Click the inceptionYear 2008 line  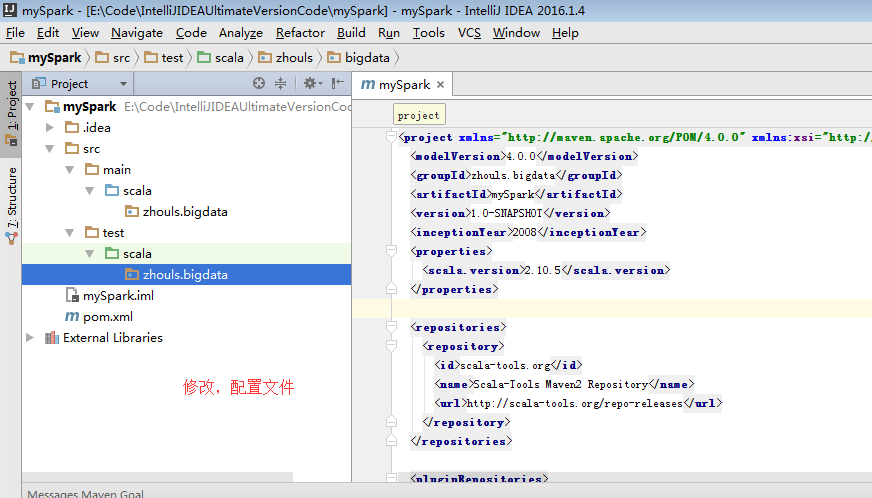pyautogui.click(x=528, y=233)
